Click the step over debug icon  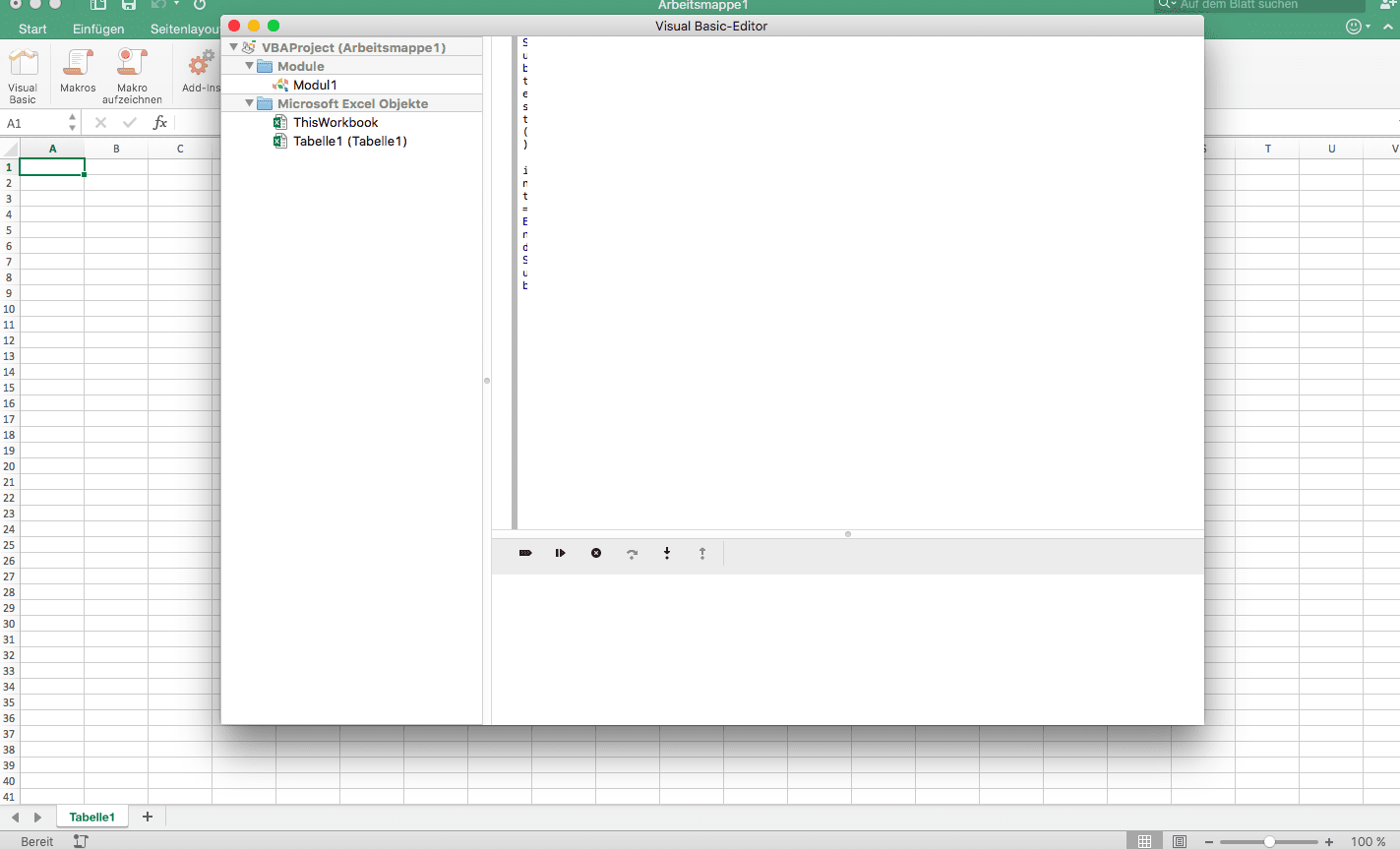[632, 553]
